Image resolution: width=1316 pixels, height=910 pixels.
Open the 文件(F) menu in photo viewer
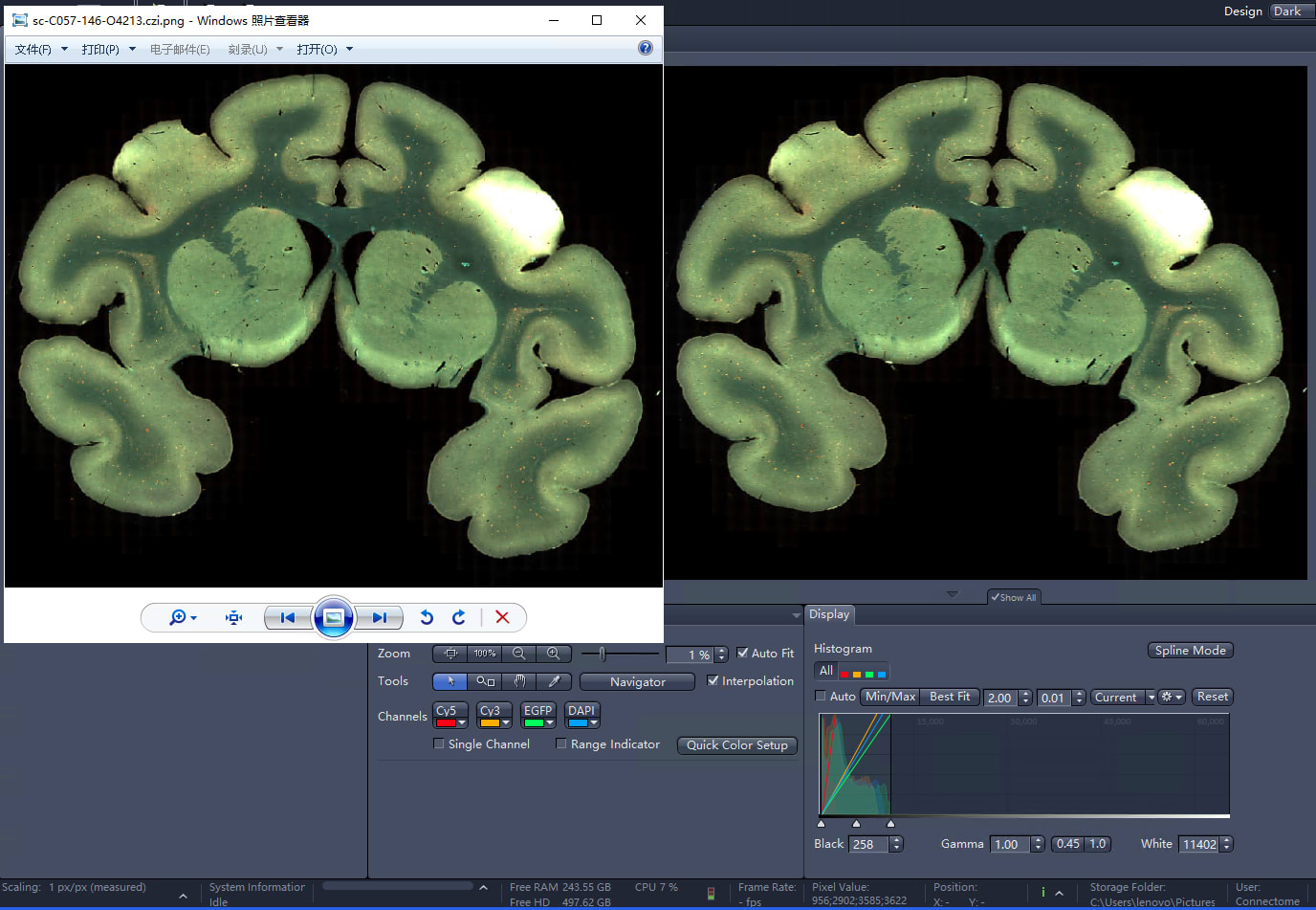(34, 49)
